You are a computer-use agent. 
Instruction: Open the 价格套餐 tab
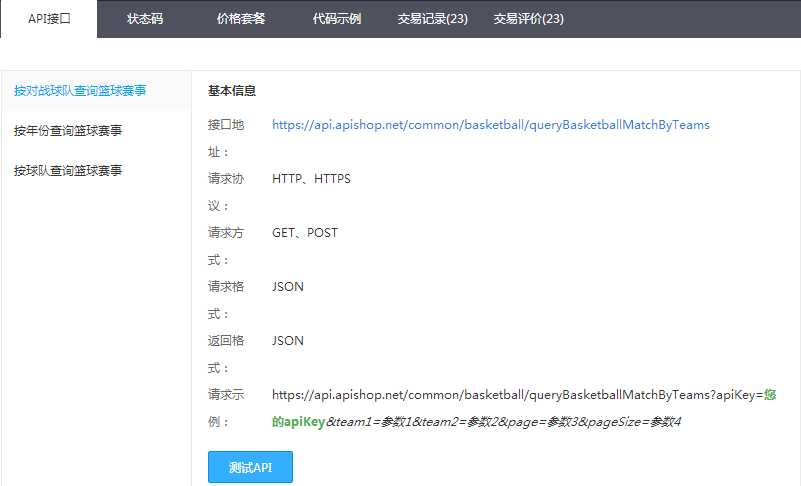241,19
